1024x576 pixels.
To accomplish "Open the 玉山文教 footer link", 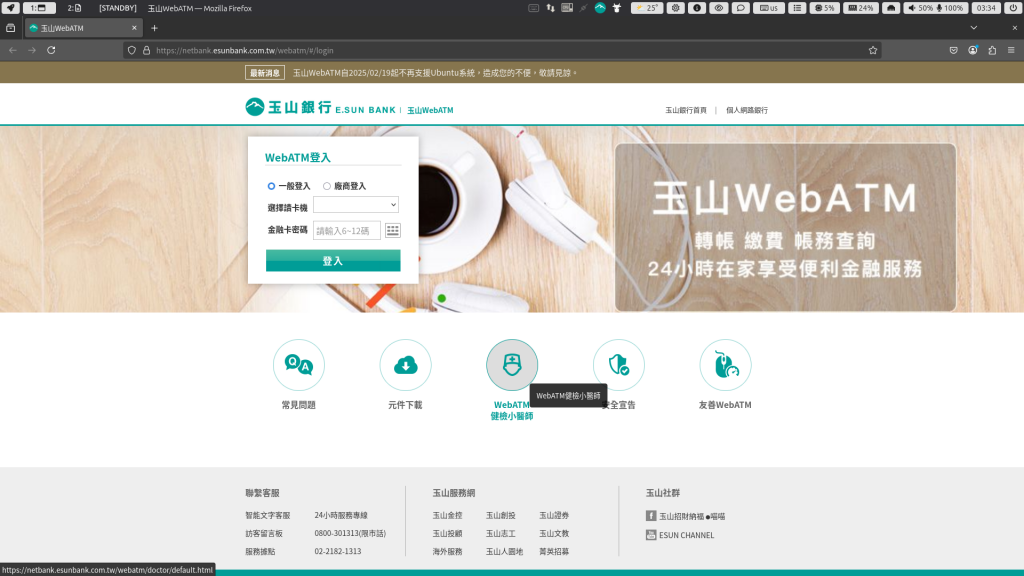I will coord(554,534).
